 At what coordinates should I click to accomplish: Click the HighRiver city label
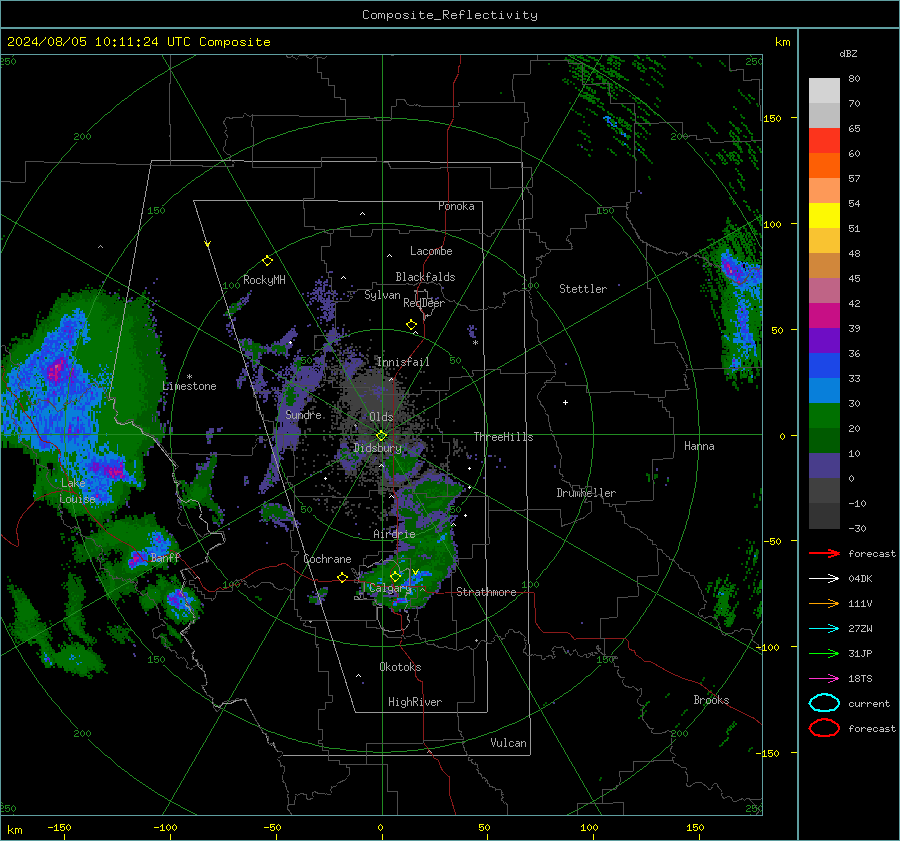coord(415,702)
